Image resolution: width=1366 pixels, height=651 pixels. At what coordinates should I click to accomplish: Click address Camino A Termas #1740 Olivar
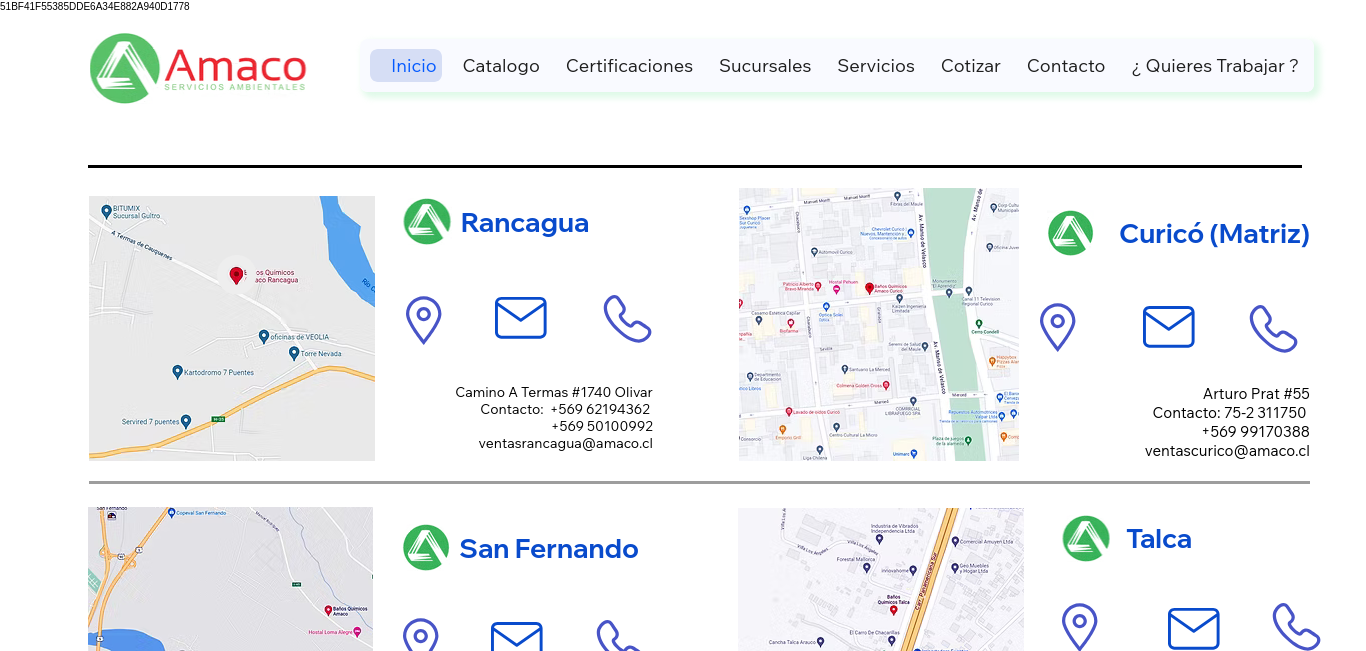tap(554, 392)
